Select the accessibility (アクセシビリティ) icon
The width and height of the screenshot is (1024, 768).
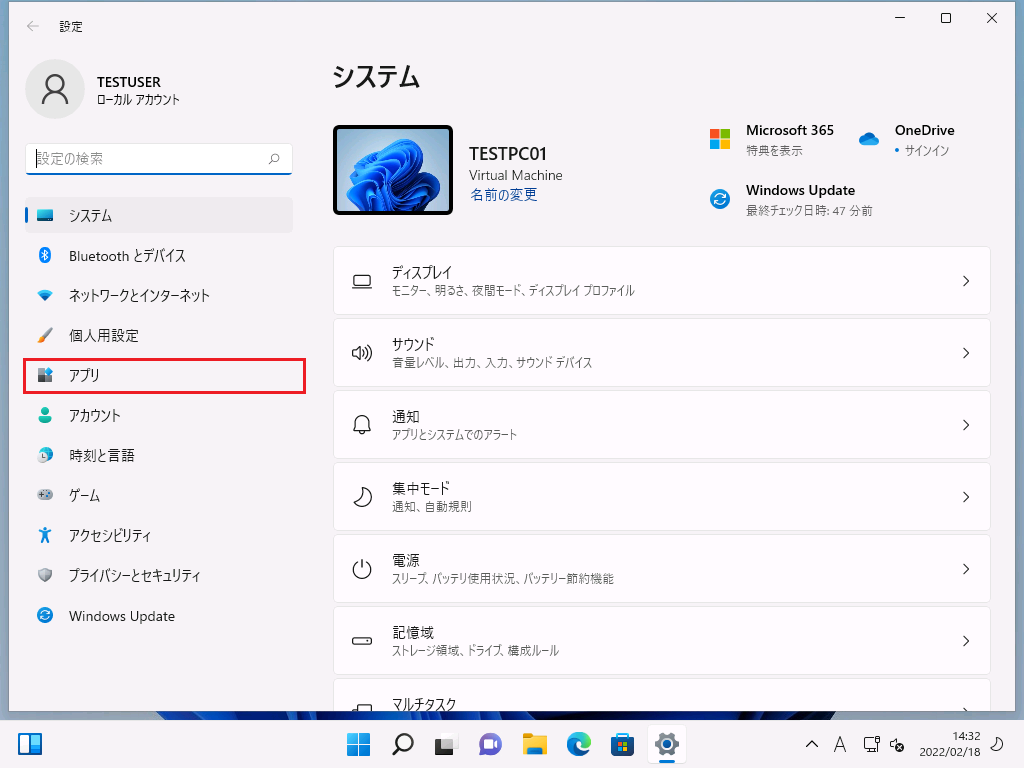[45, 535]
